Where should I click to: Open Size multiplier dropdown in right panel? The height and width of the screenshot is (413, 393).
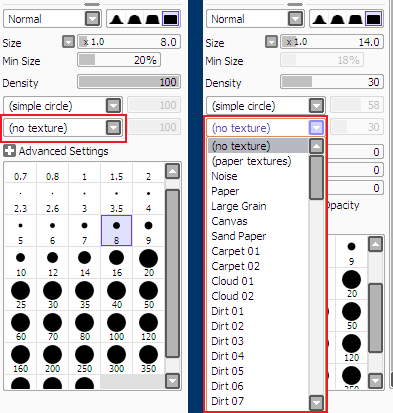pos(271,42)
